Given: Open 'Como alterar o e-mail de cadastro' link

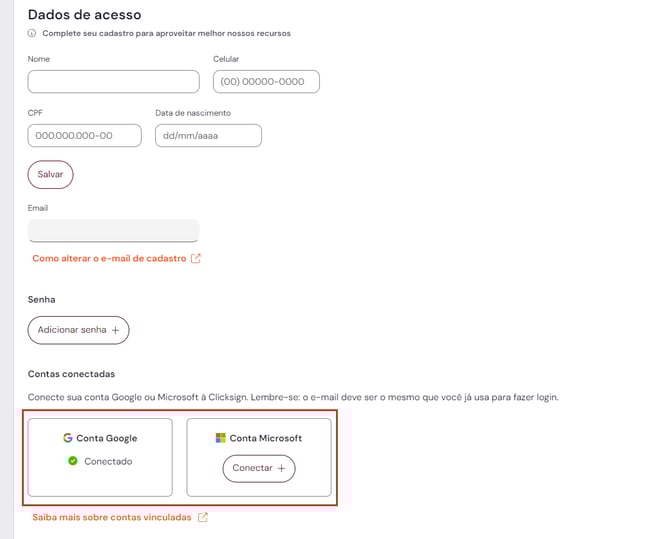Looking at the screenshot, I should (x=110, y=258).
